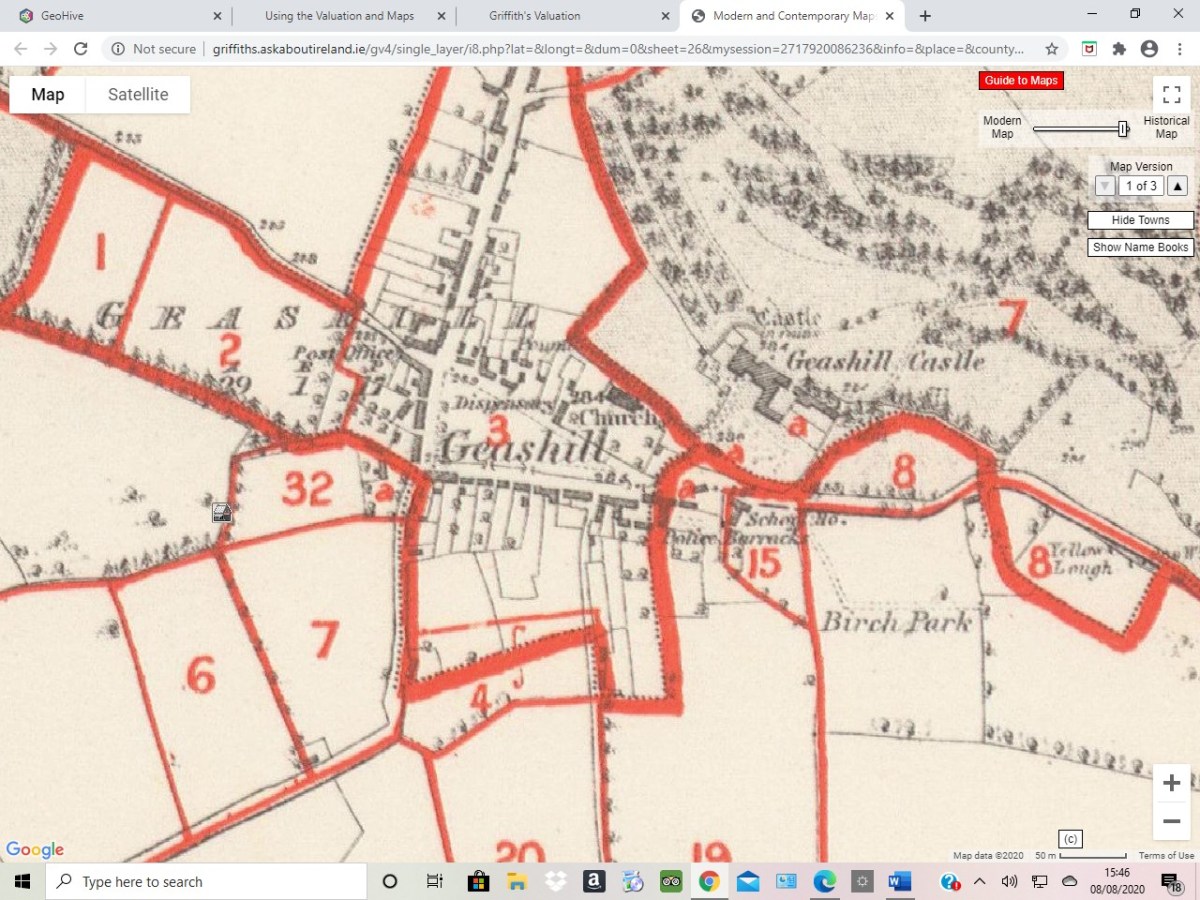This screenshot has height=900, width=1200.
Task: Switch to Satellite view
Action: pyautogui.click(x=137, y=94)
